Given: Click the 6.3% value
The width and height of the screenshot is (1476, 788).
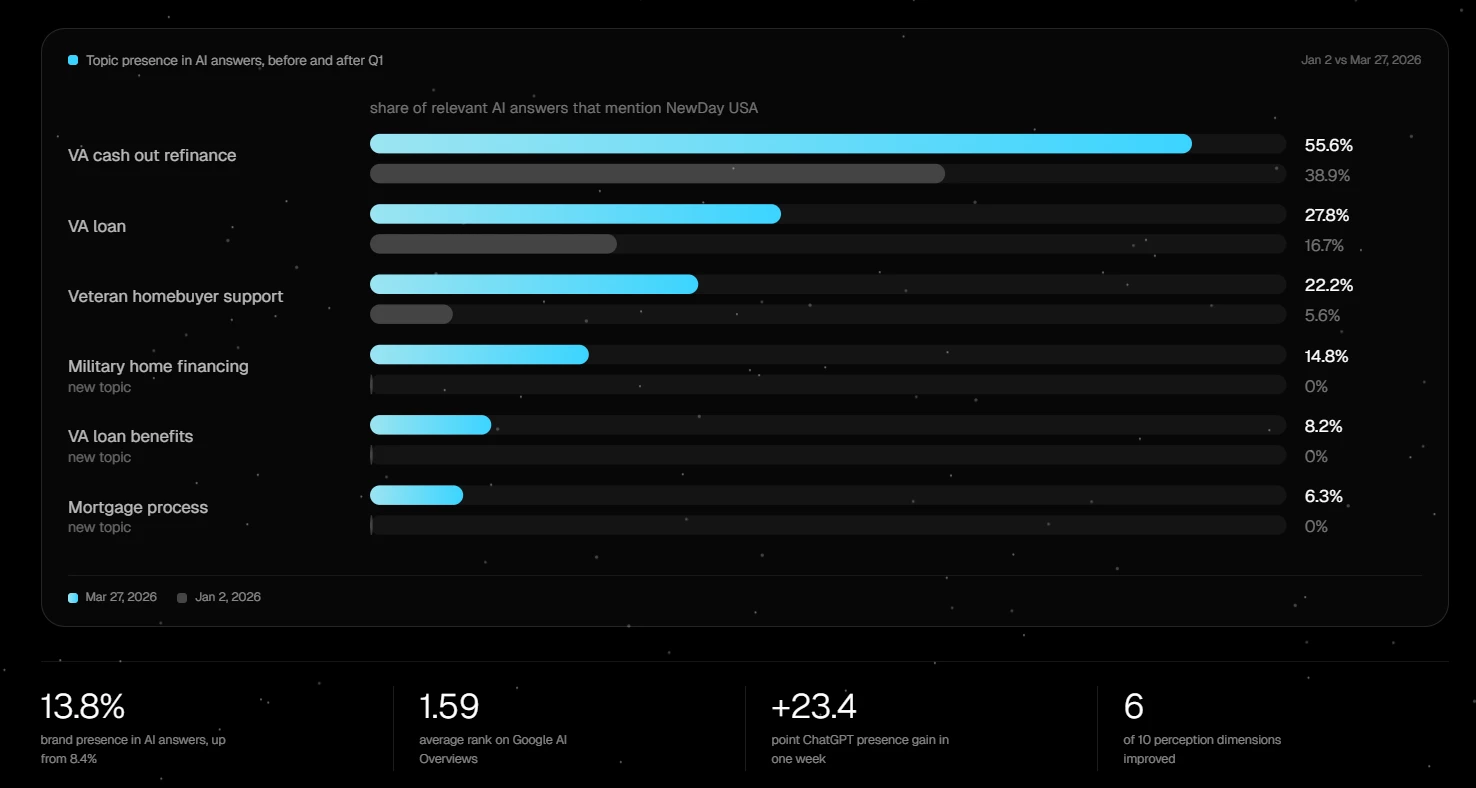Looking at the screenshot, I should tap(1324, 496).
